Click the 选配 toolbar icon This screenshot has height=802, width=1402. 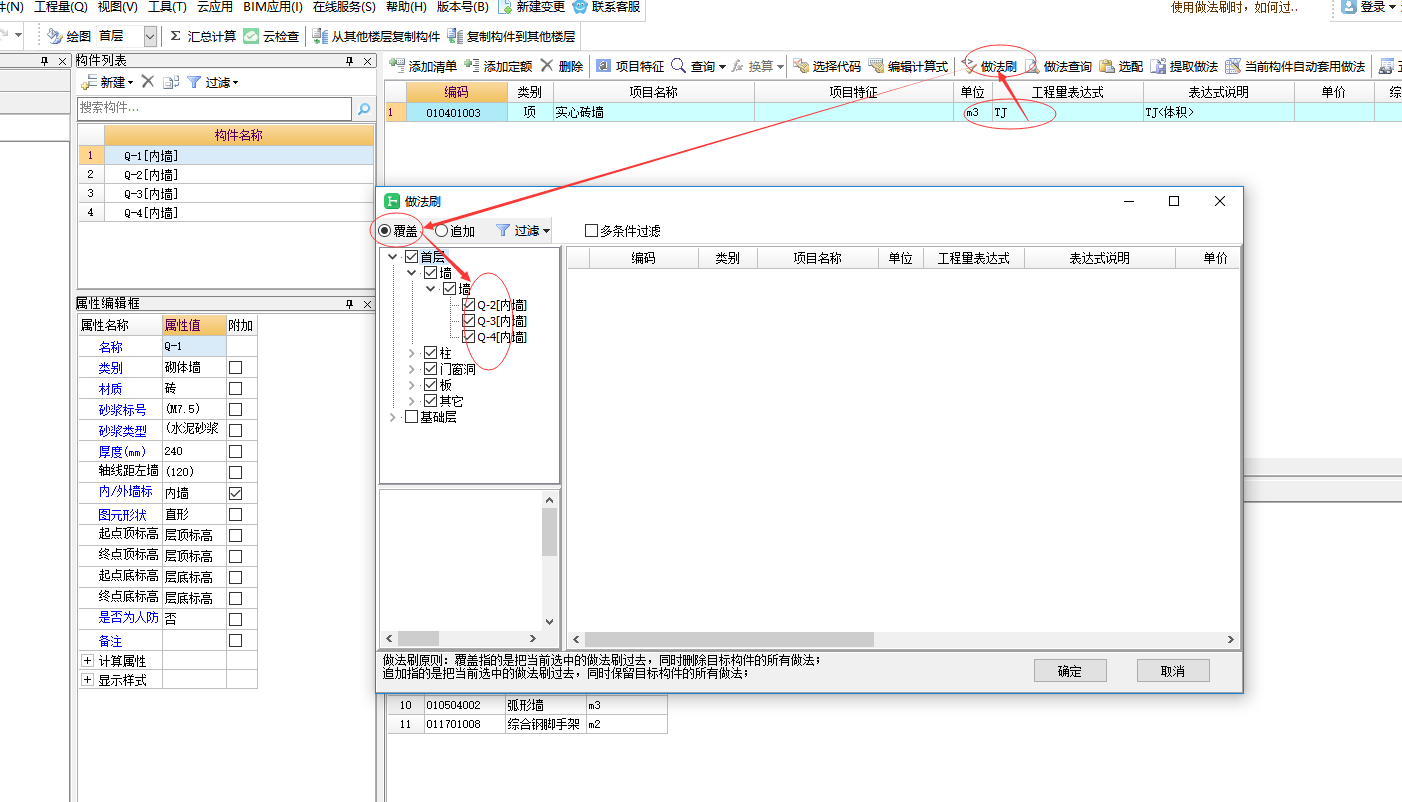pyautogui.click(x=1107, y=66)
